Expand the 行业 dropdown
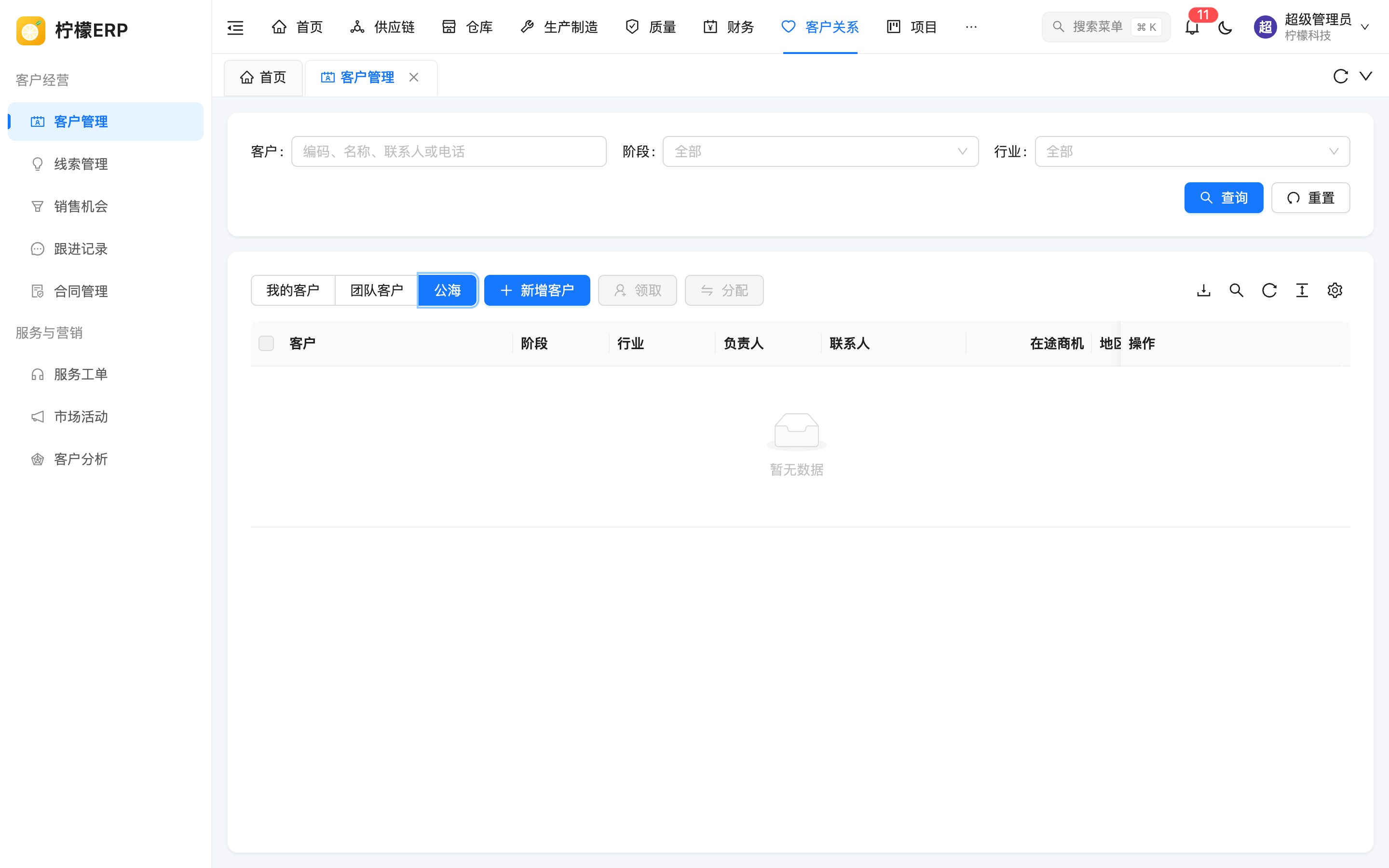Image resolution: width=1389 pixels, height=868 pixels. (1192, 151)
